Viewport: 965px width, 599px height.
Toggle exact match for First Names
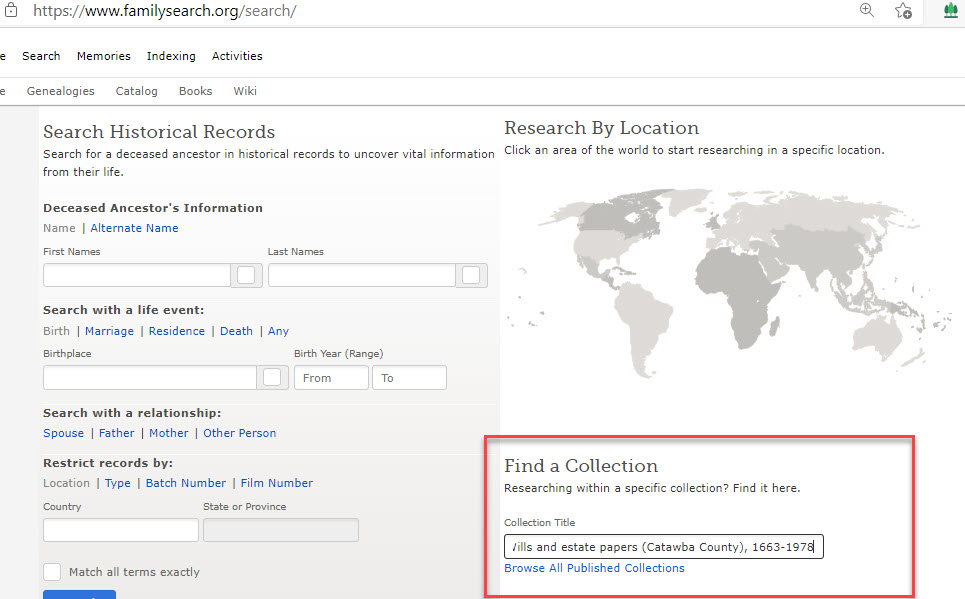click(246, 275)
